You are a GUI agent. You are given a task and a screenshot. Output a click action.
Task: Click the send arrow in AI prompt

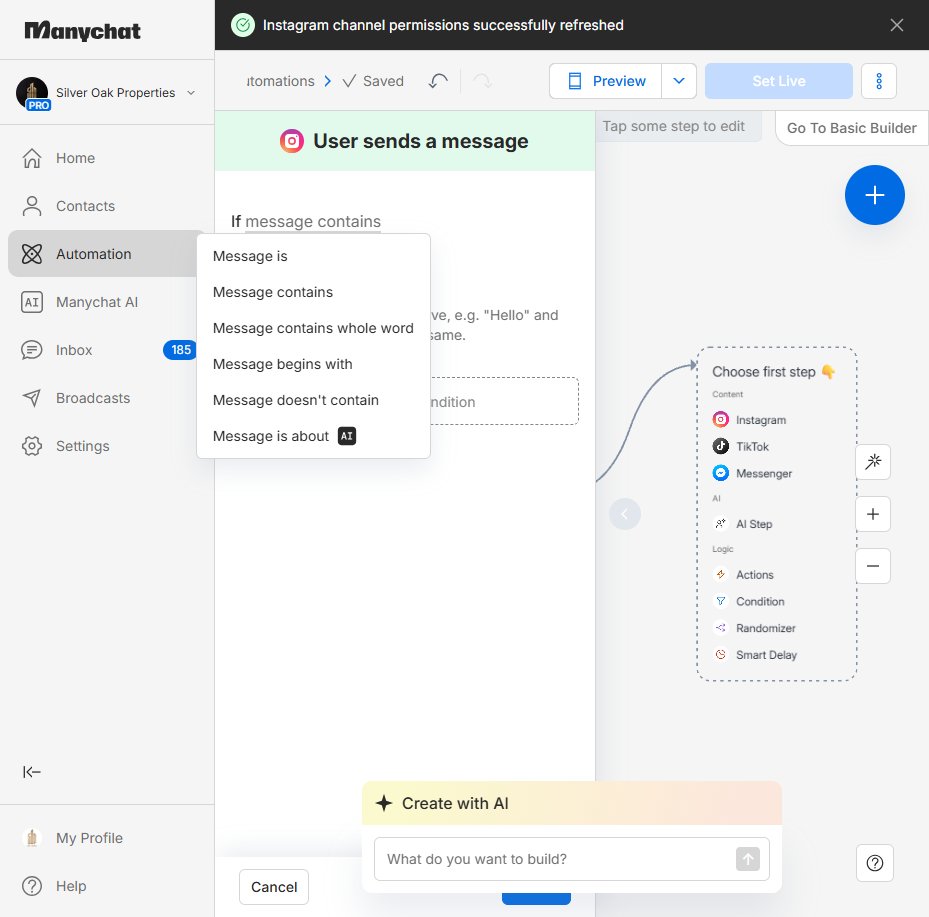pos(748,859)
